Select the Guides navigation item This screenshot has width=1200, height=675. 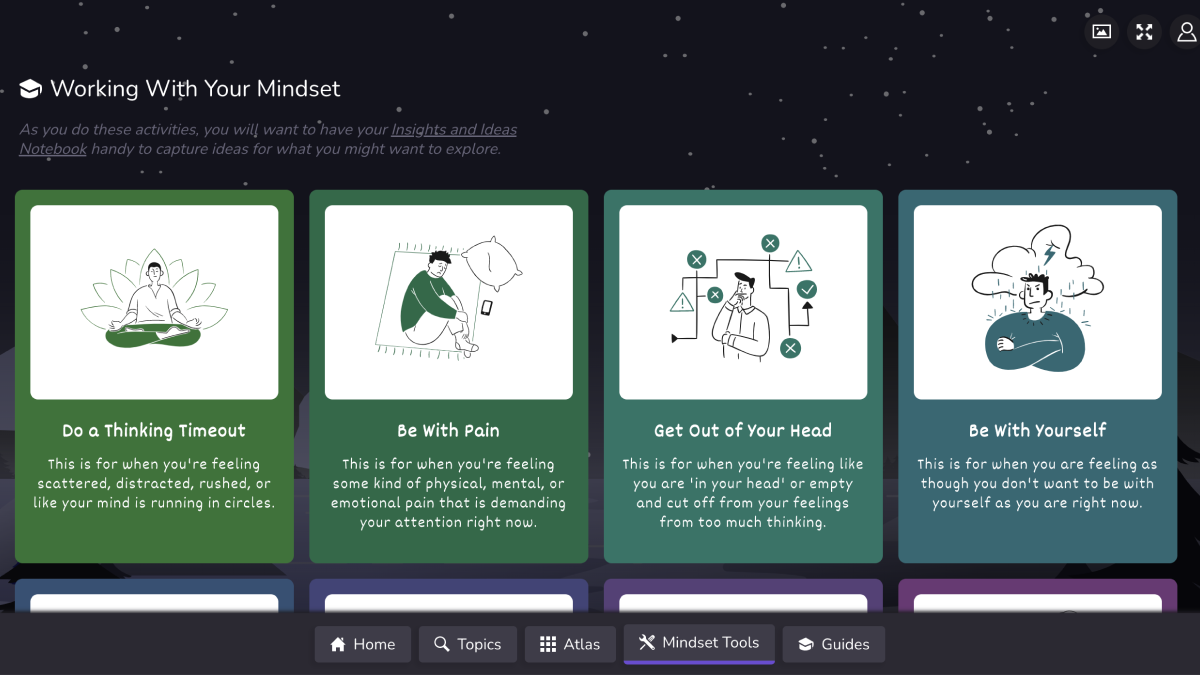tap(833, 644)
